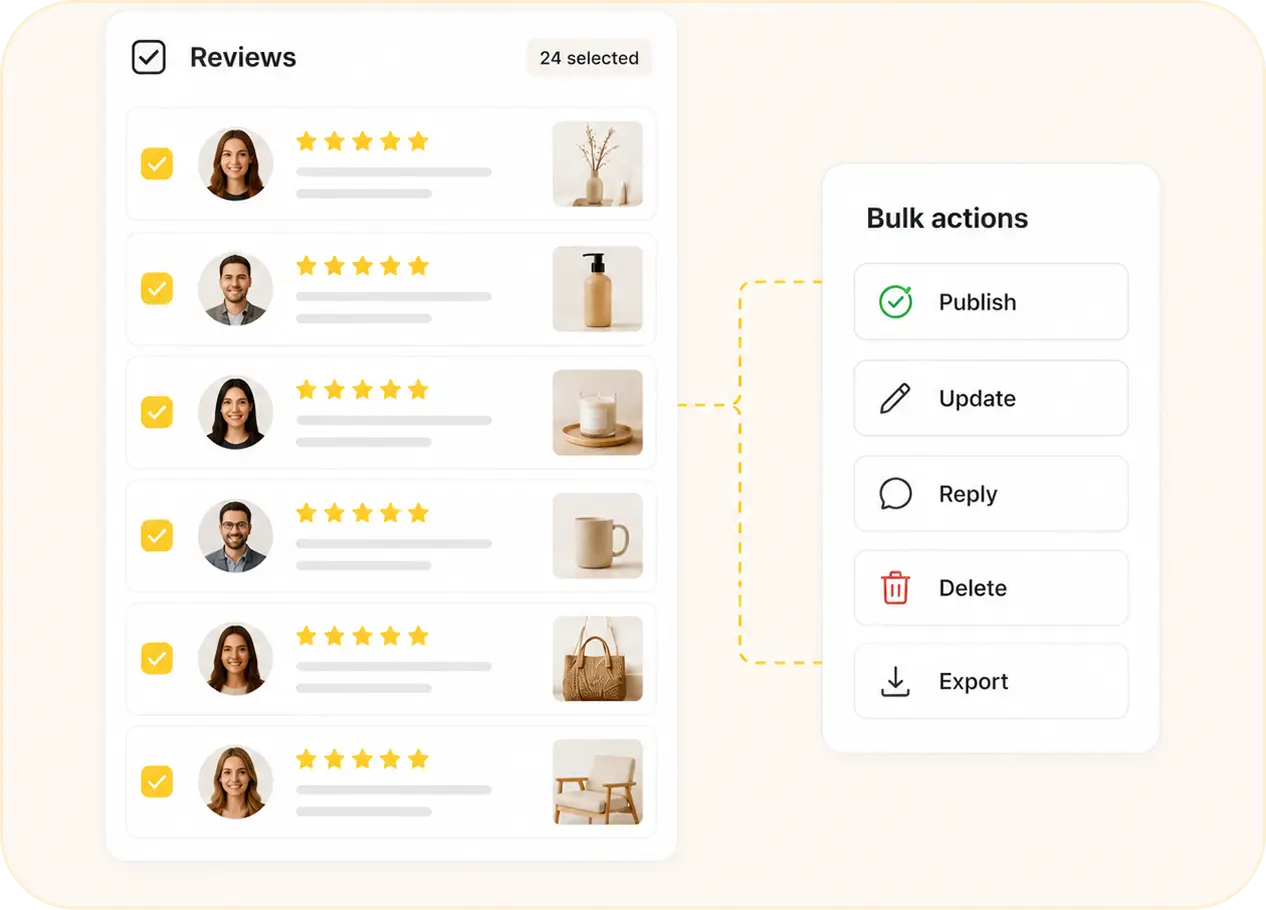The height and width of the screenshot is (910, 1266).
Task: Choose Export in Bulk actions
Action: click(991, 682)
